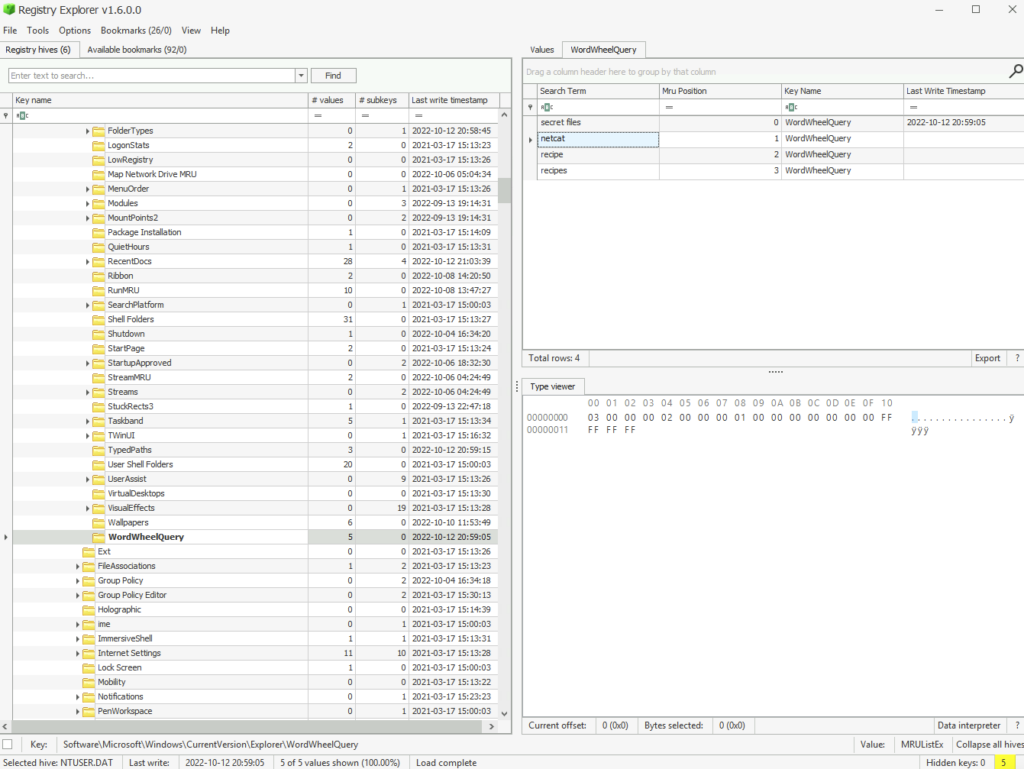Open the Tools menu

coord(38,31)
